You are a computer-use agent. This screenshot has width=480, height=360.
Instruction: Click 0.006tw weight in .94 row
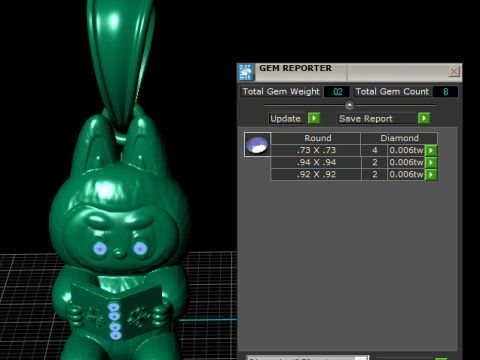[406, 162]
